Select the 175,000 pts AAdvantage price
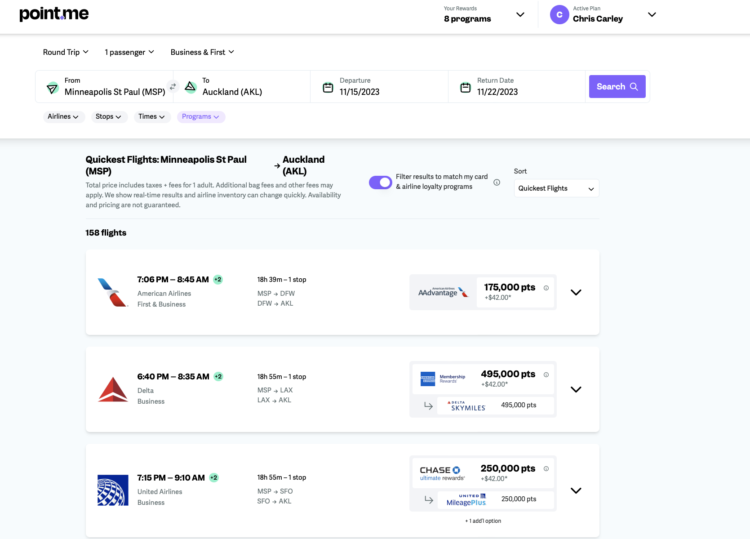Screen dimensions: 750x539 pyautogui.click(x=516, y=292)
